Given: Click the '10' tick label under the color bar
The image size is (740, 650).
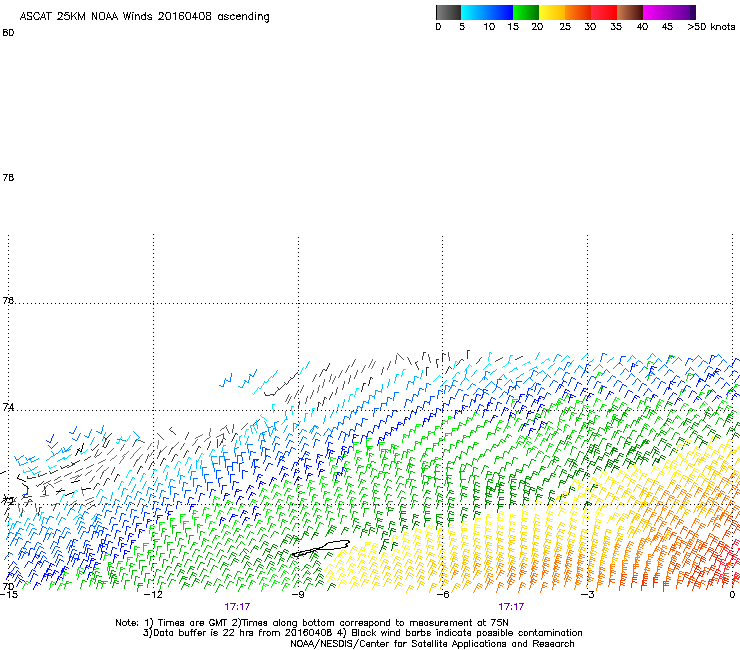Looking at the screenshot, I should pyautogui.click(x=489, y=27).
